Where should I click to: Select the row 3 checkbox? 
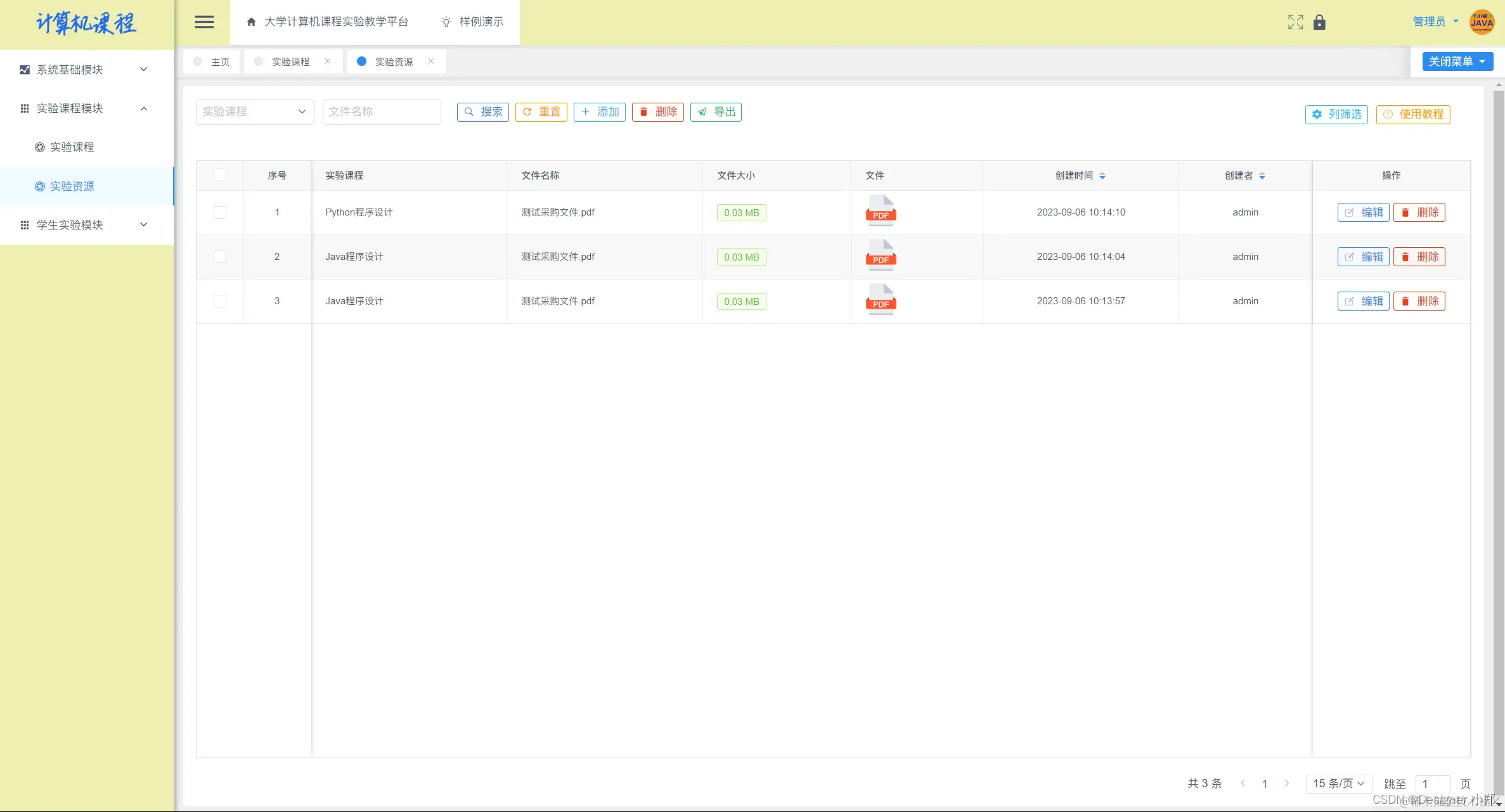220,301
